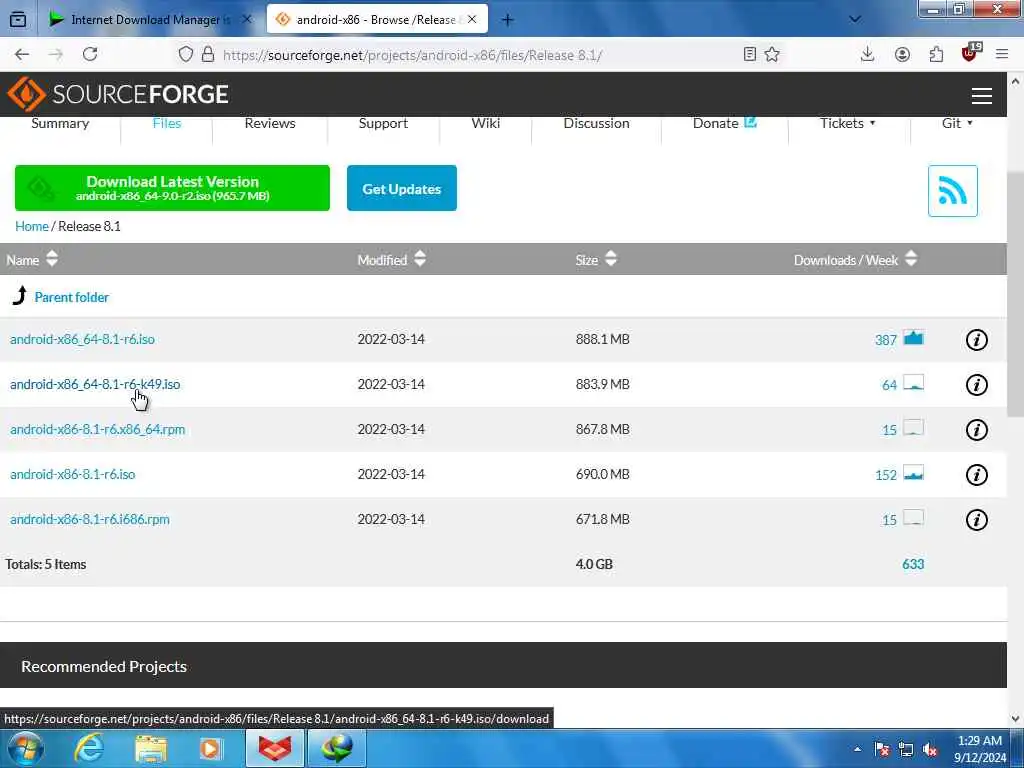
Task: Open the Support tab
Action: tap(383, 123)
